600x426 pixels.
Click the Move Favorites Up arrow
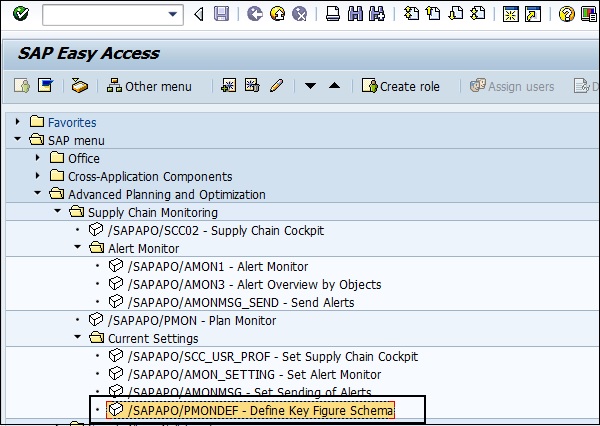334,85
